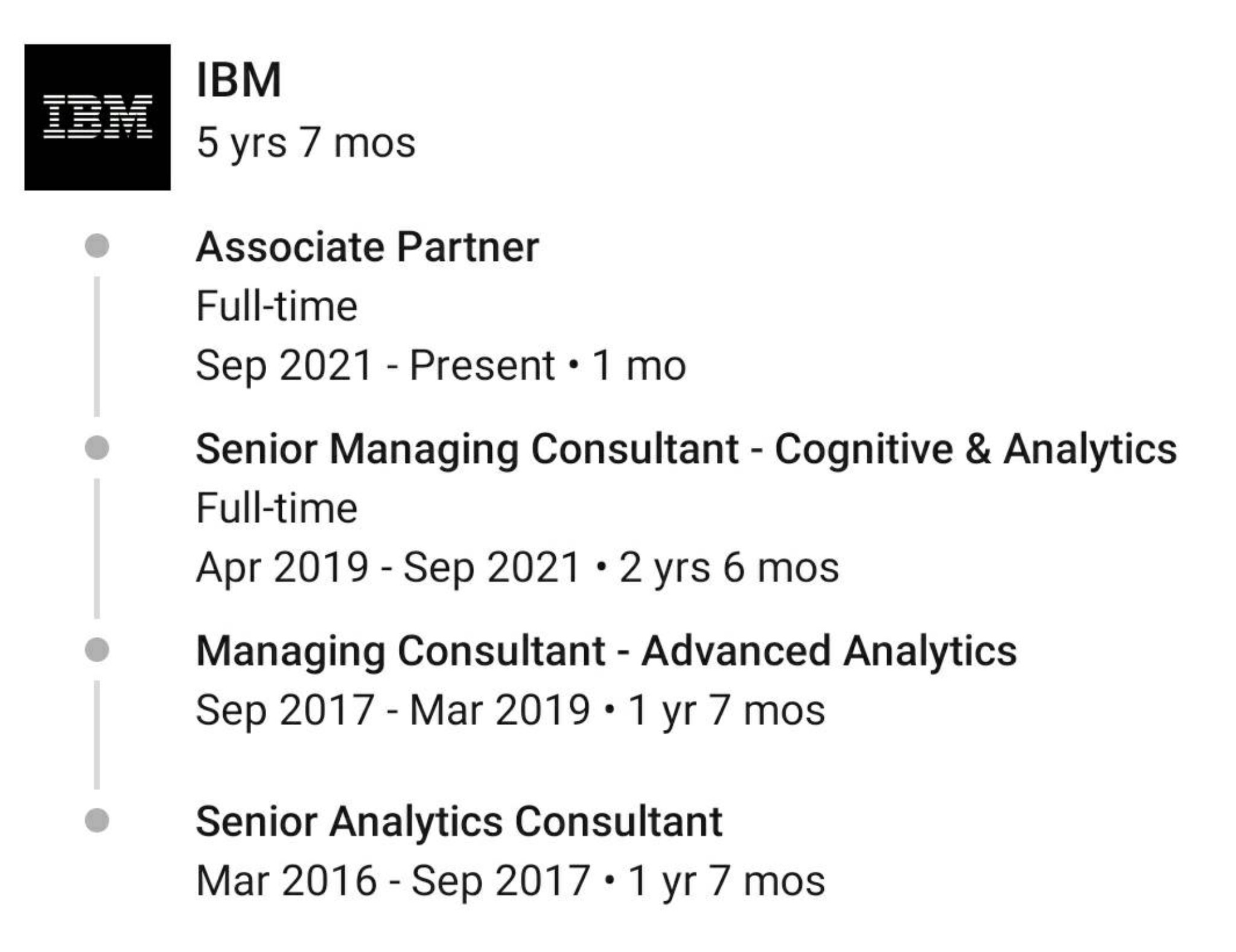Select the Associate Partner timeline bullet

97,246
